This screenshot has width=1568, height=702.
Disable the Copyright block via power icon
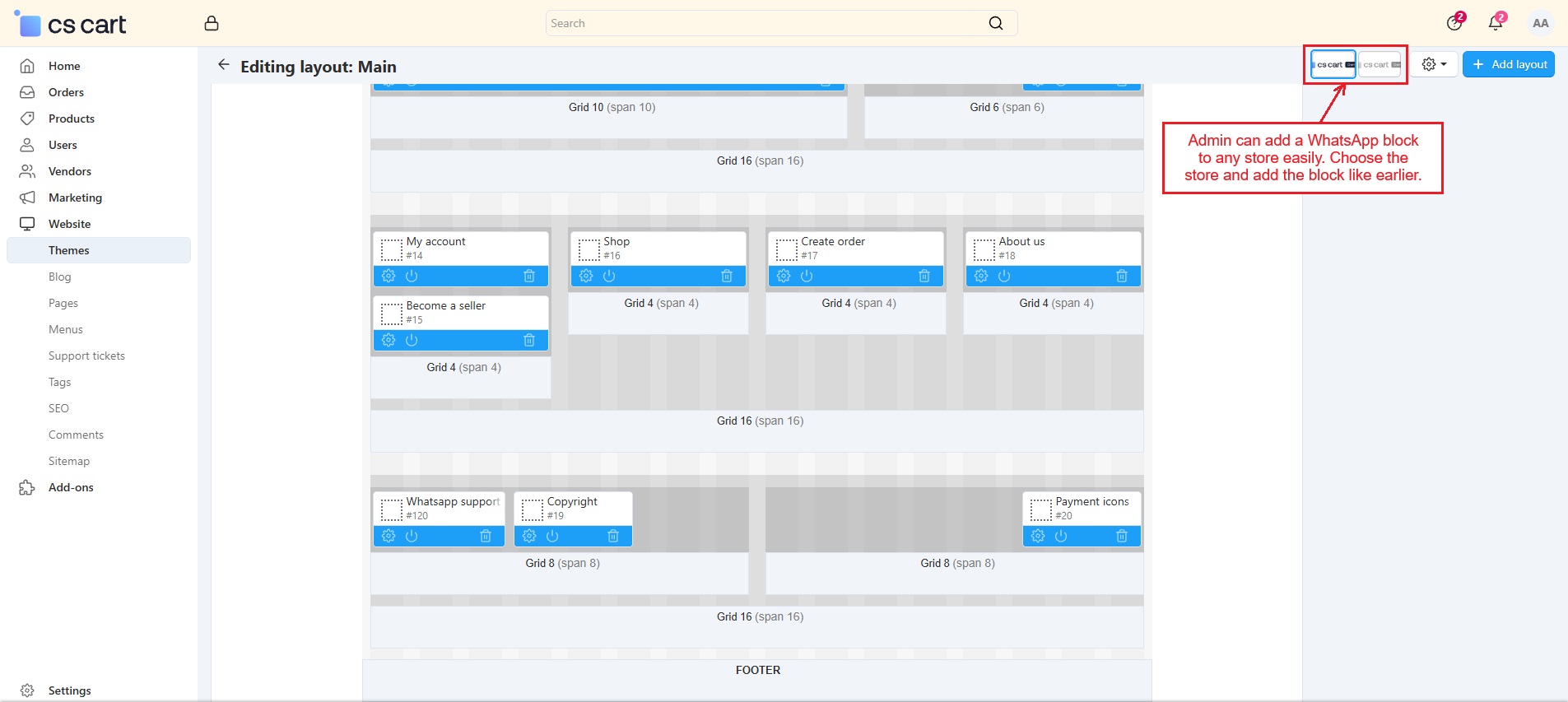tap(552, 536)
